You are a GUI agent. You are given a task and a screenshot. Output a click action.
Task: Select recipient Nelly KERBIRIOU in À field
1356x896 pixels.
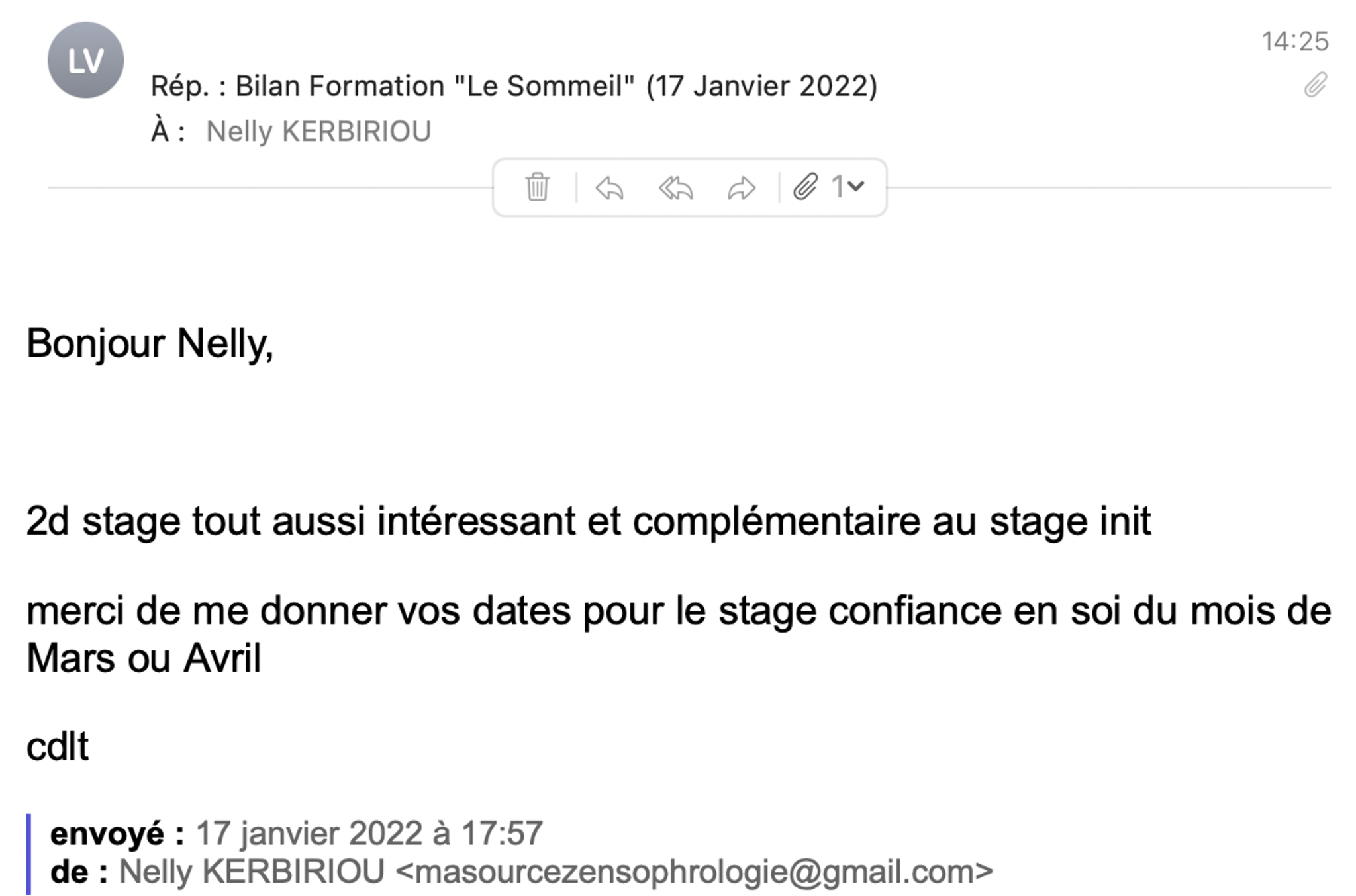(x=318, y=131)
